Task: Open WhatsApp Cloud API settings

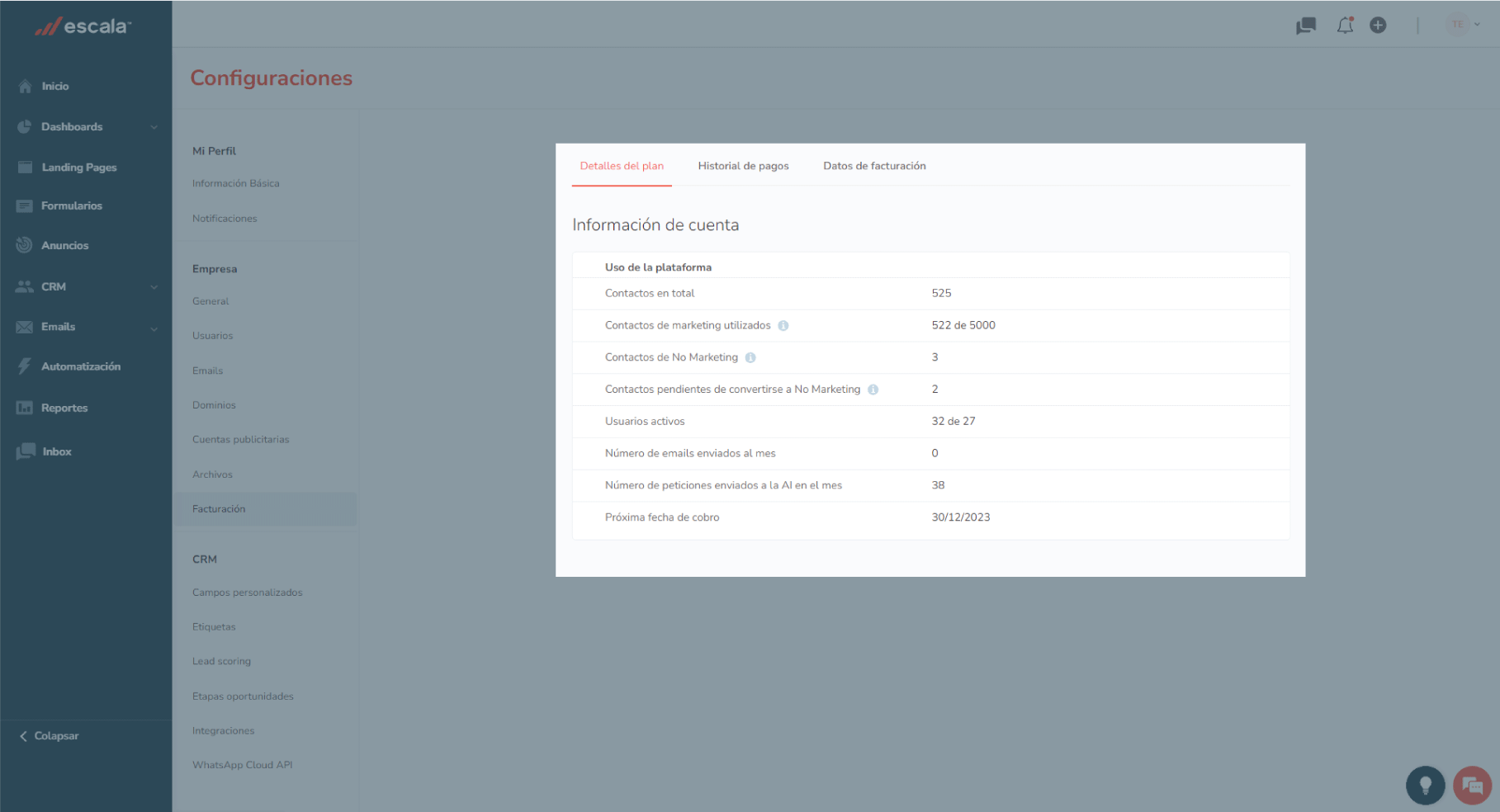Action: (x=242, y=765)
